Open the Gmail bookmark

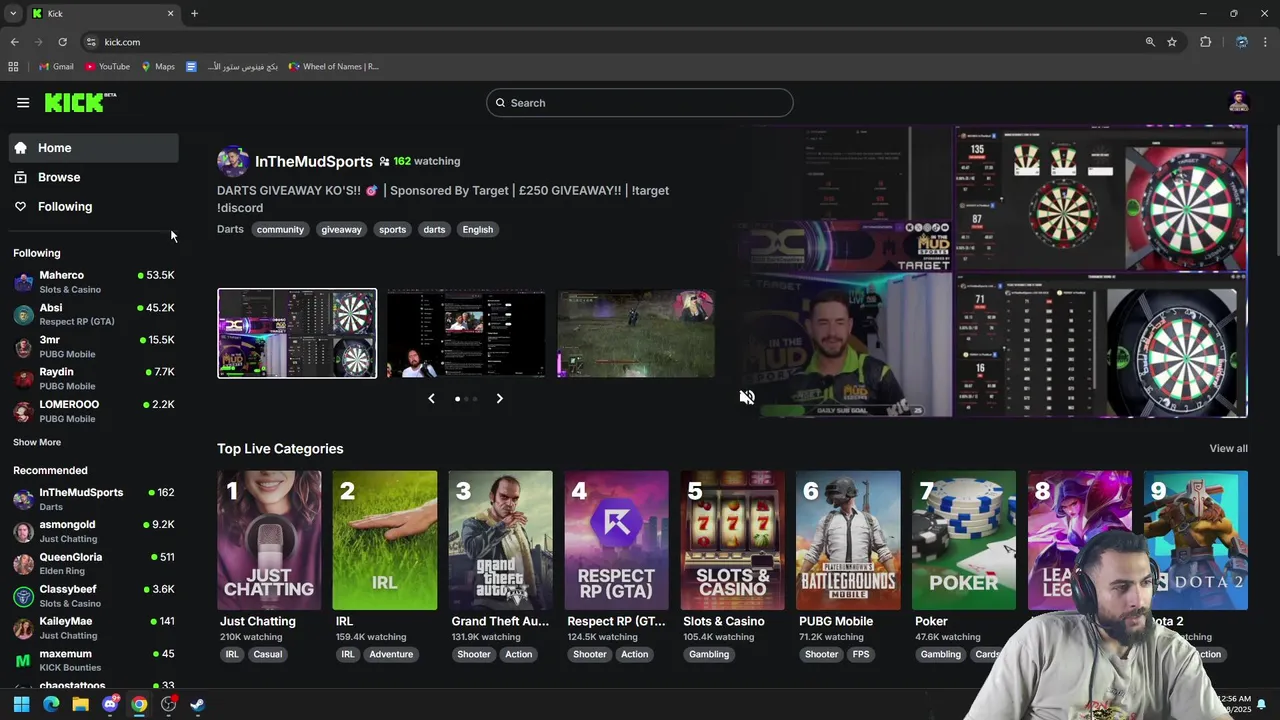[56, 67]
